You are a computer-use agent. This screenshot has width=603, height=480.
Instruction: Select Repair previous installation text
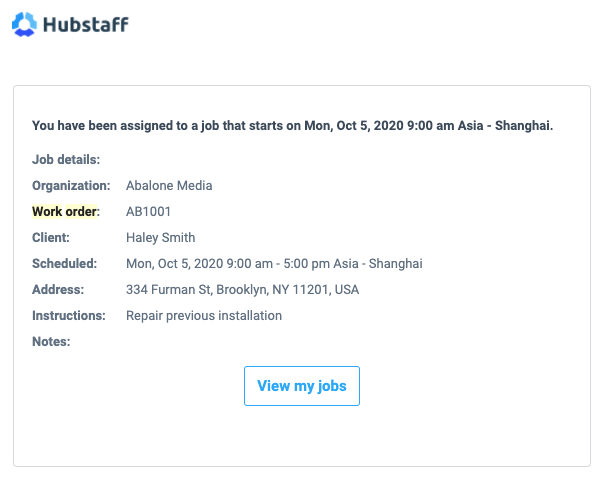(x=204, y=315)
